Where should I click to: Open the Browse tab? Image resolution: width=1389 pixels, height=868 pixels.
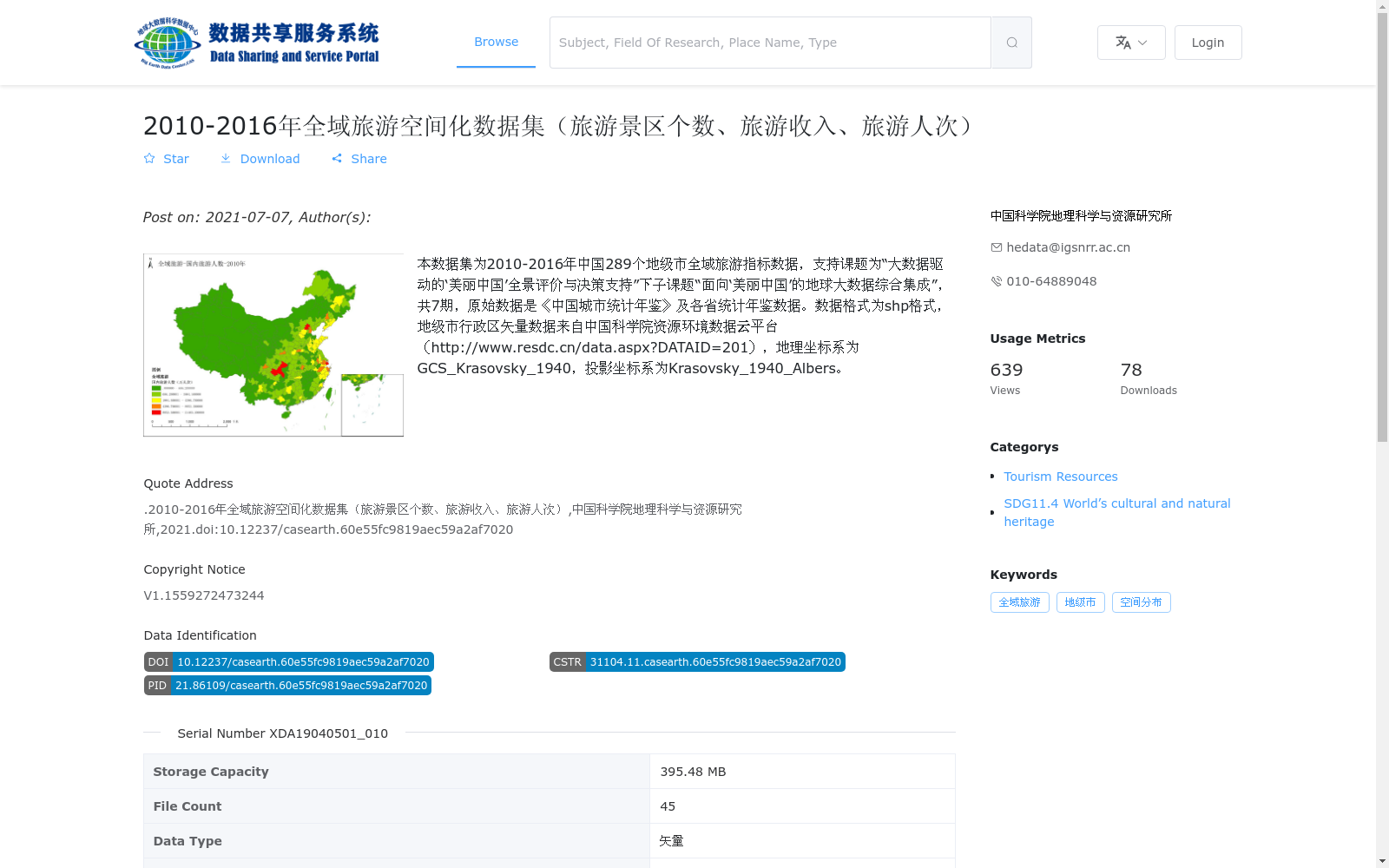(x=496, y=42)
